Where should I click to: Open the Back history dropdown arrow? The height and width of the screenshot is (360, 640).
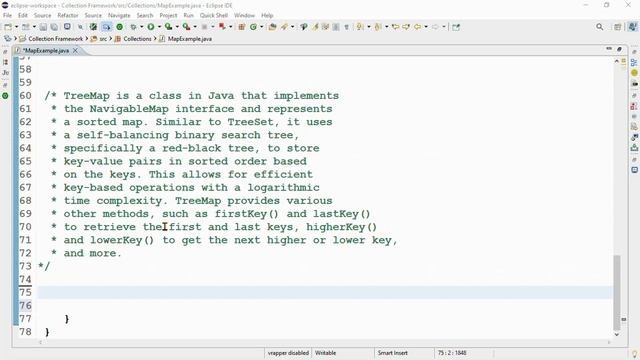pos(426,27)
